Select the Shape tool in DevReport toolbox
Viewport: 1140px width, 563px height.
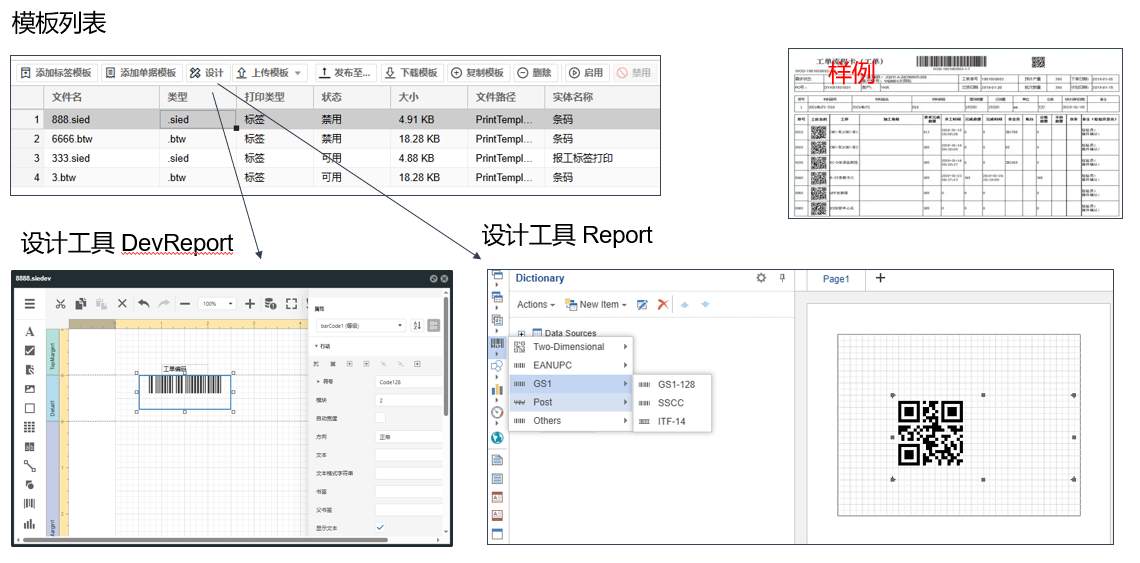tap(30, 484)
